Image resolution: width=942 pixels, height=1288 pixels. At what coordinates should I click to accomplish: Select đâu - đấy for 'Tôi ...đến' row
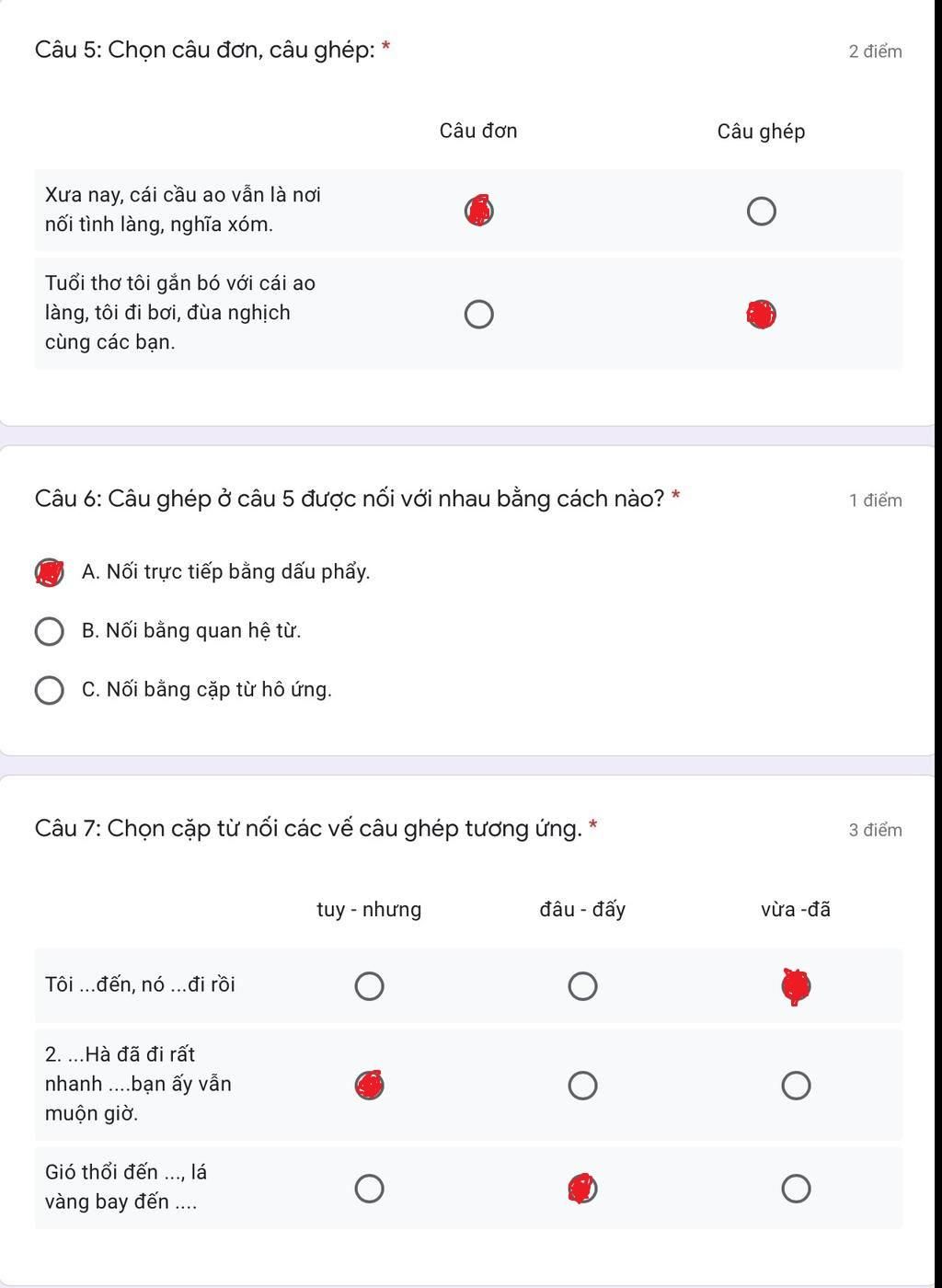click(582, 985)
